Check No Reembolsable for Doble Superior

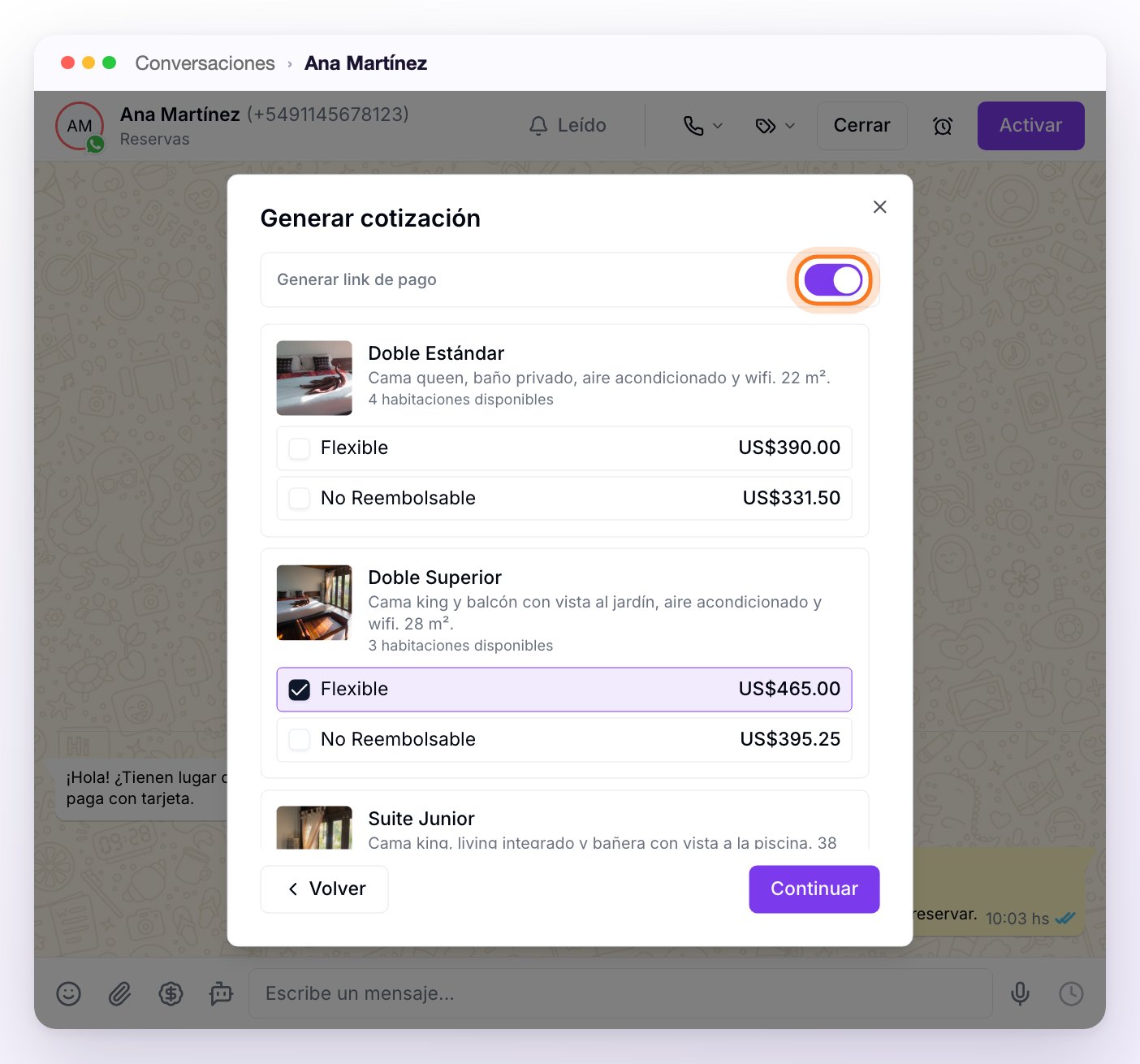[300, 740]
